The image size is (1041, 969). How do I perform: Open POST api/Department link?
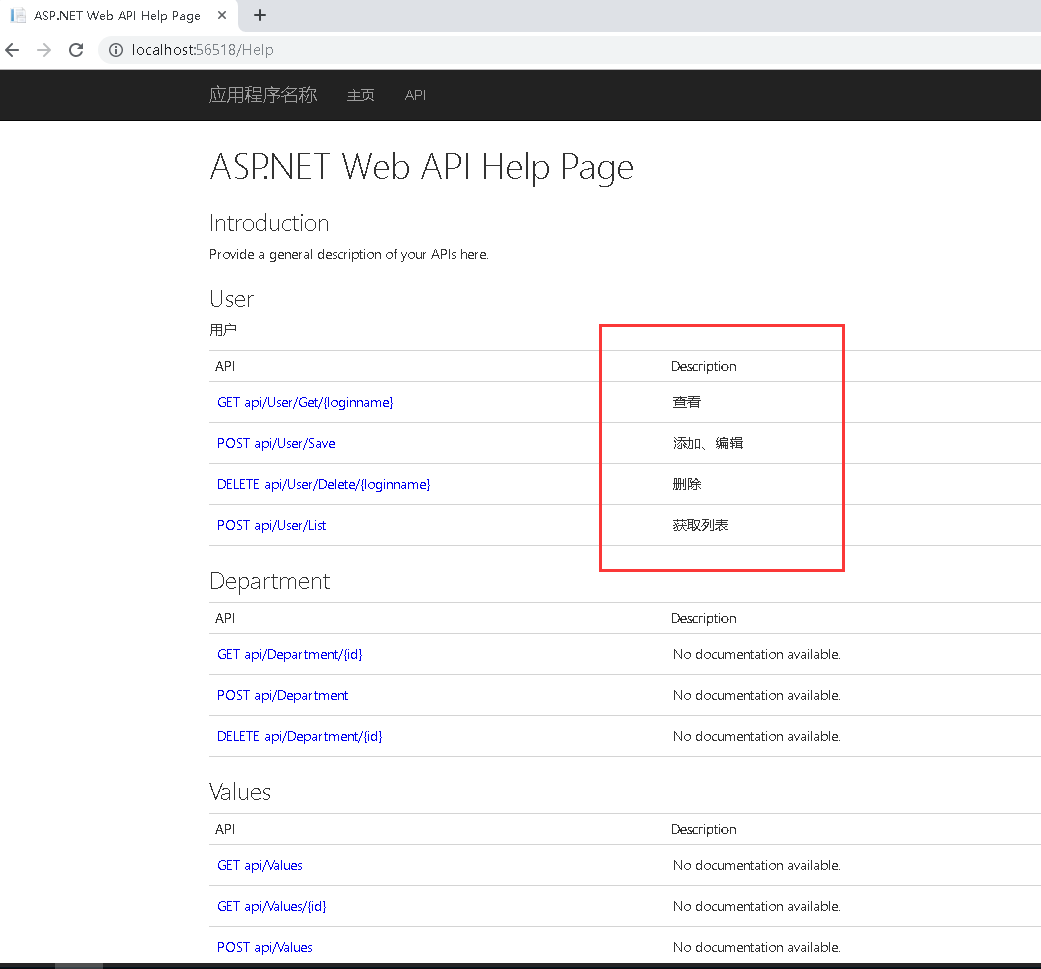[x=282, y=696]
